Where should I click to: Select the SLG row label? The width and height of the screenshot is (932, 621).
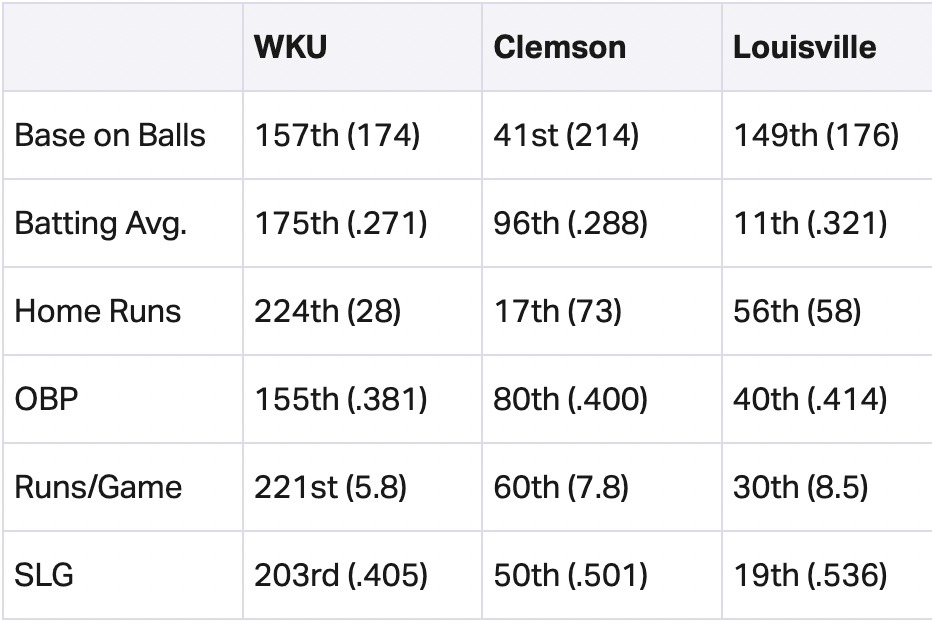click(44, 575)
